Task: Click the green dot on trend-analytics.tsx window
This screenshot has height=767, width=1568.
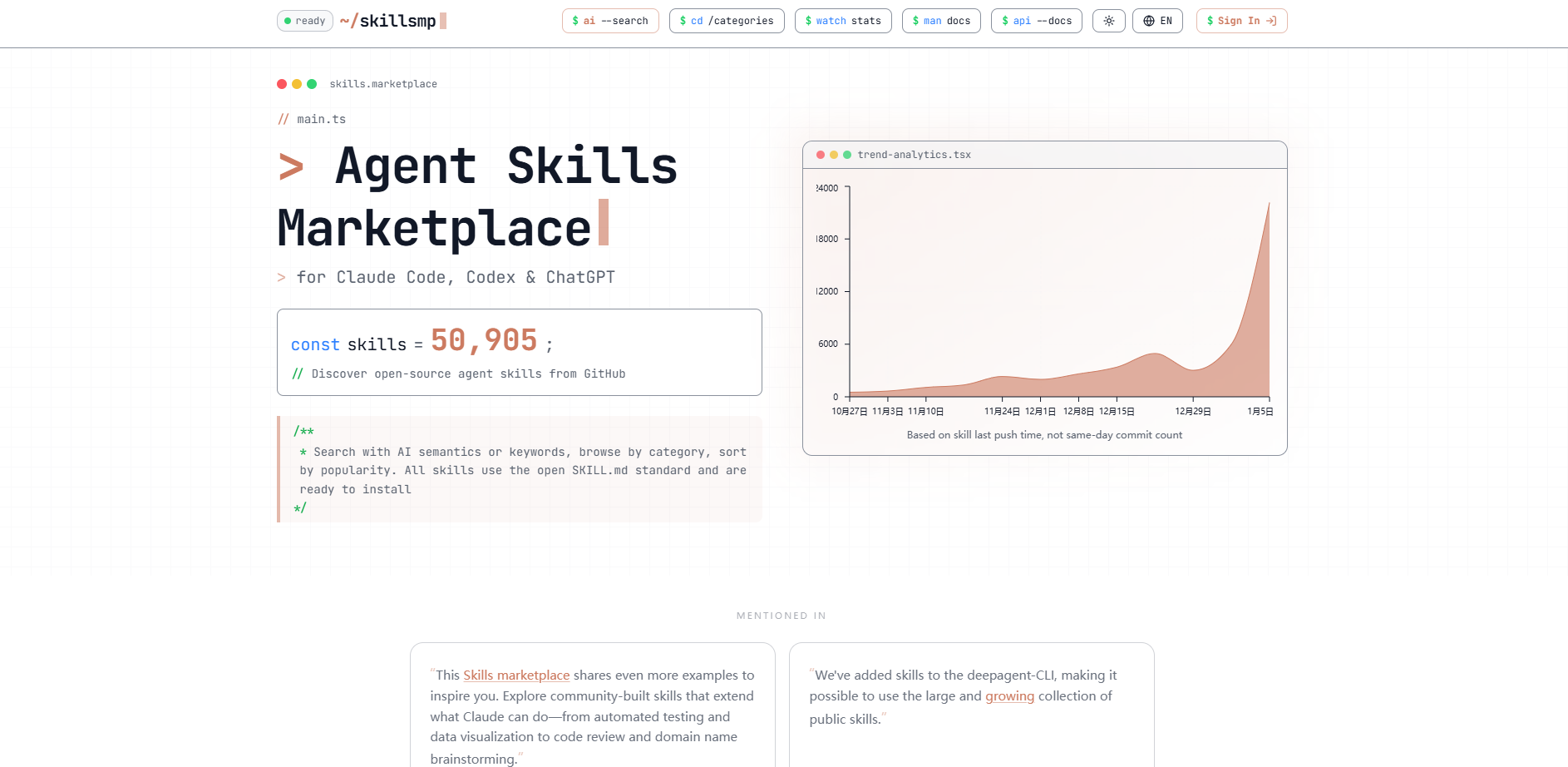Action: [847, 155]
